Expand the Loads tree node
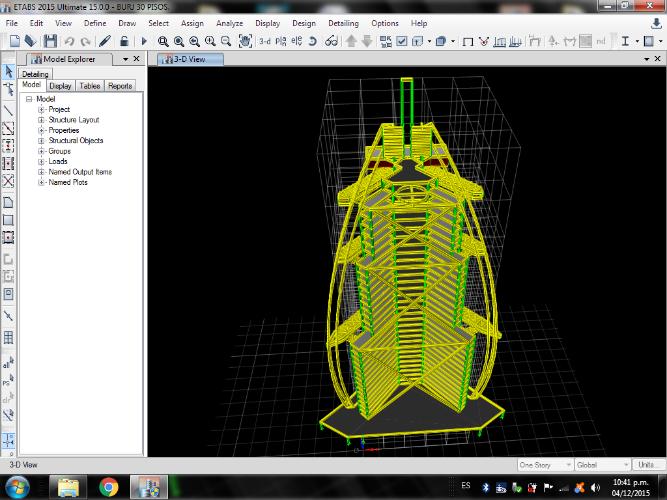Image resolution: width=667 pixels, height=500 pixels. pos(41,161)
